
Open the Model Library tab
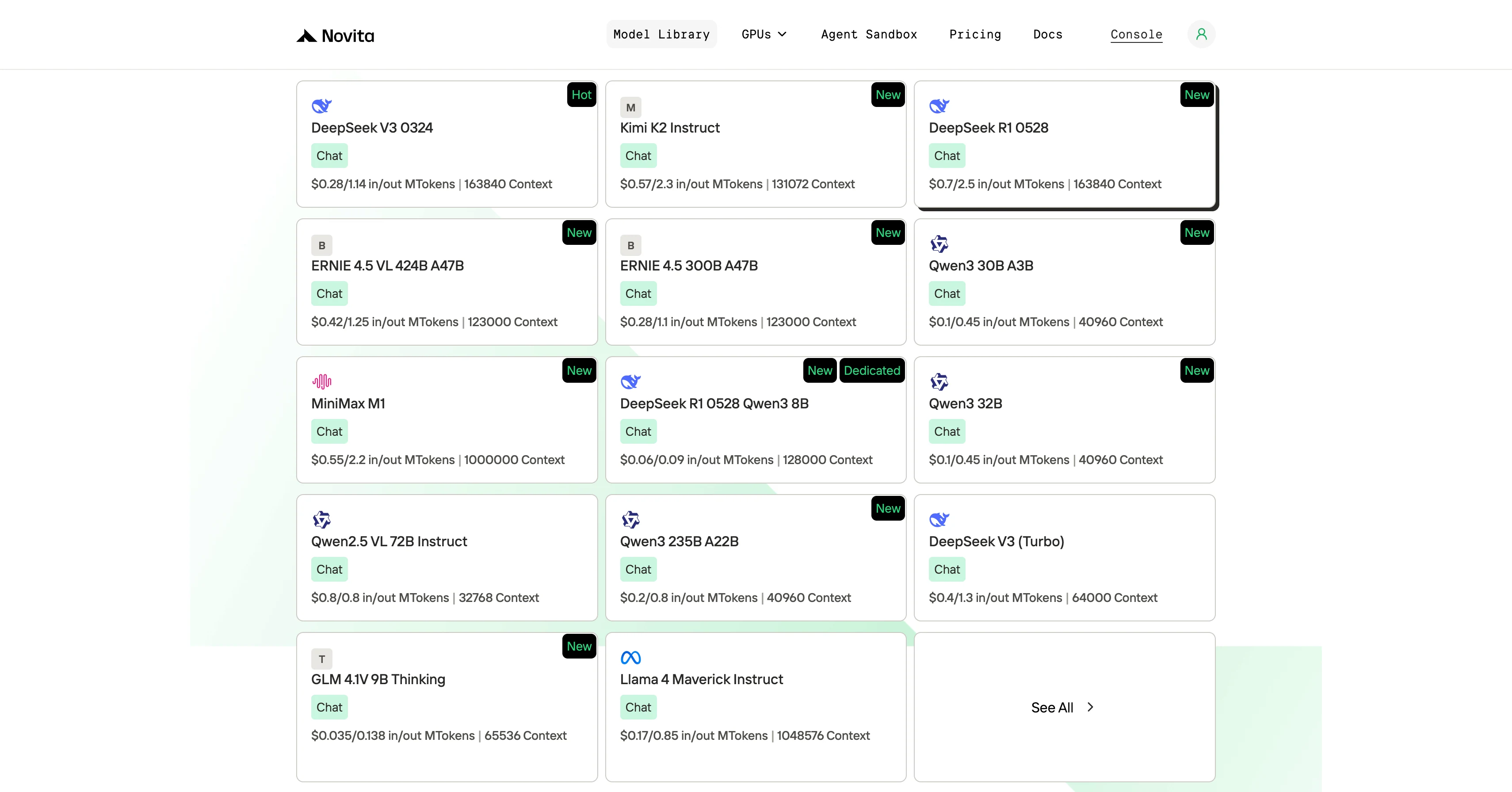pos(661,34)
